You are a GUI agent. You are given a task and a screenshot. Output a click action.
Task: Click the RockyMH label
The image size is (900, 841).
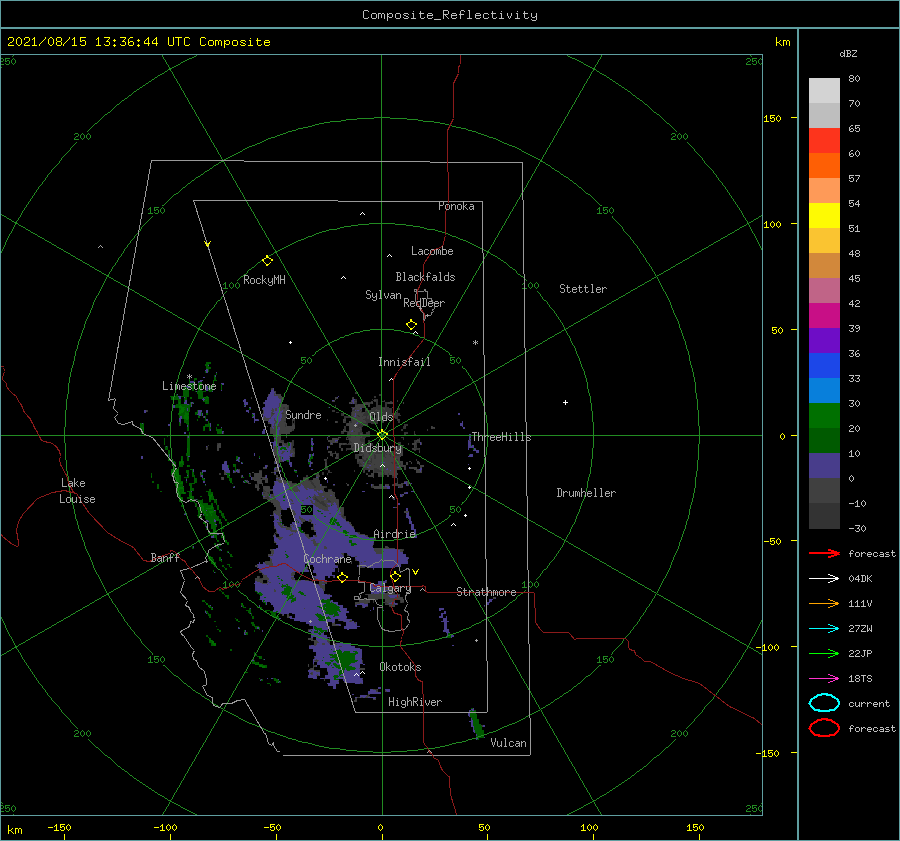coord(264,280)
